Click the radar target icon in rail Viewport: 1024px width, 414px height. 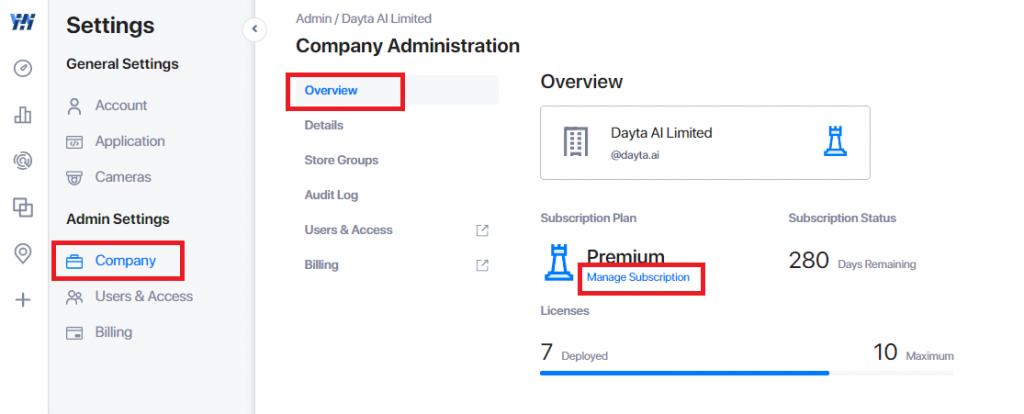click(23, 161)
